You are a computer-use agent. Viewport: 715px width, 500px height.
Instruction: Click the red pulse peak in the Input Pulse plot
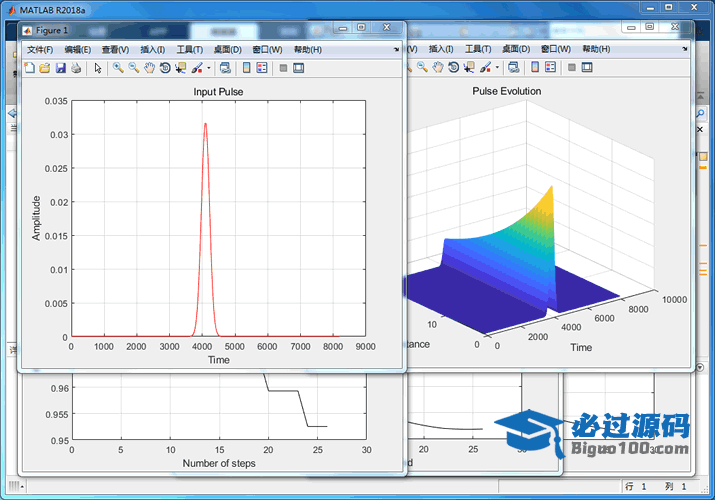pyautogui.click(x=205, y=124)
